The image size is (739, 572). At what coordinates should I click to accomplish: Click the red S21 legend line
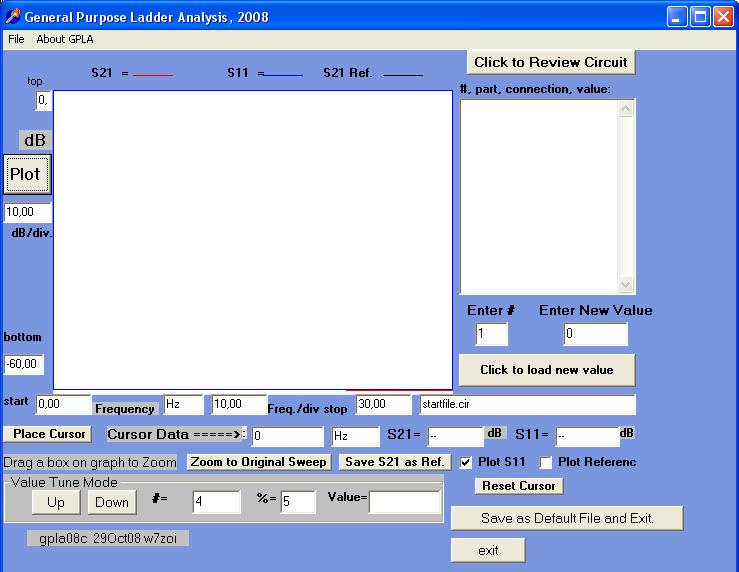[153, 74]
